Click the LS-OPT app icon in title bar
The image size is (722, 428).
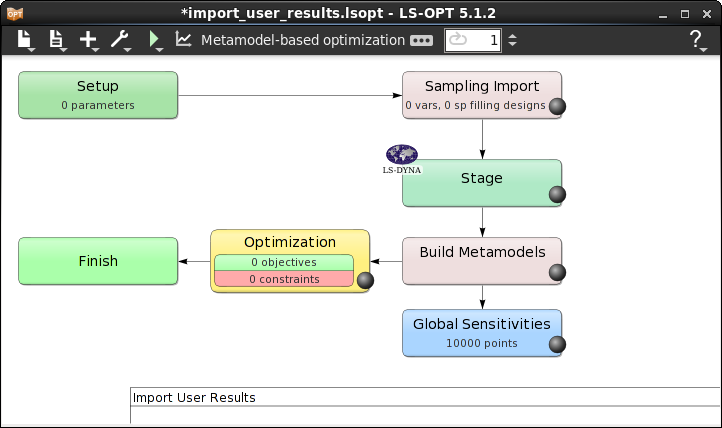[x=15, y=14]
